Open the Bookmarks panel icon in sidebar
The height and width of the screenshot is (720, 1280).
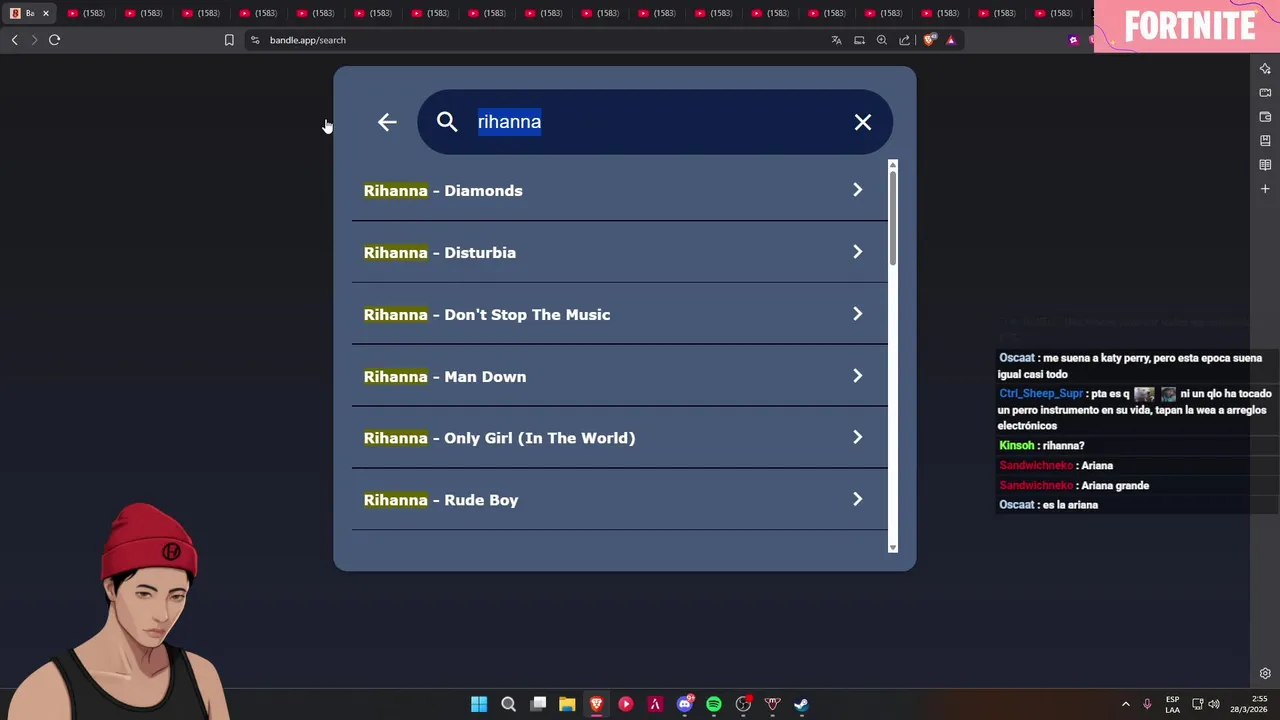pos(1265,141)
